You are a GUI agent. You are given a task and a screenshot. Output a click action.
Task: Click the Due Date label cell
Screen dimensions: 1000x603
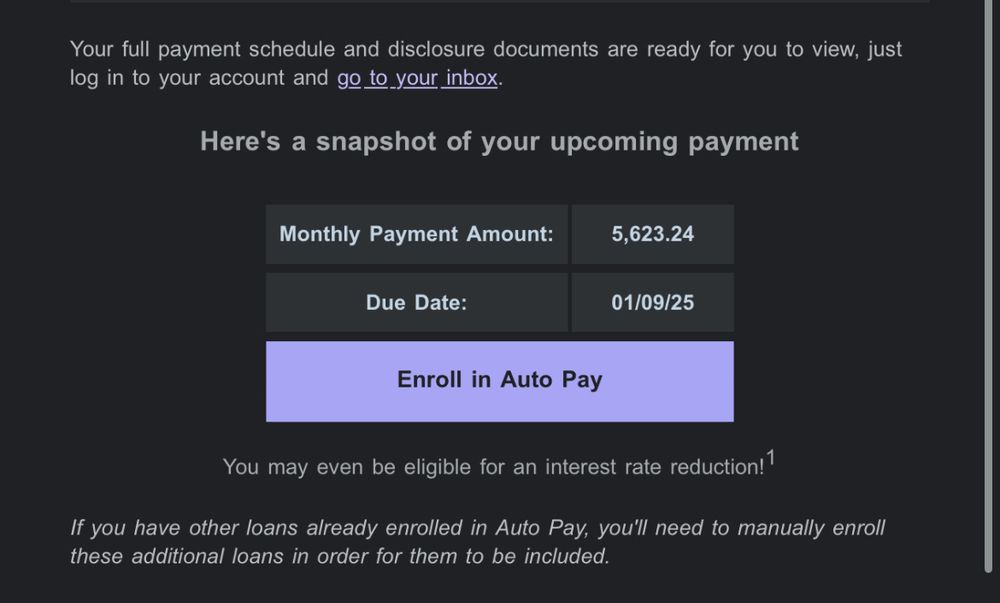pyautogui.click(x=416, y=303)
